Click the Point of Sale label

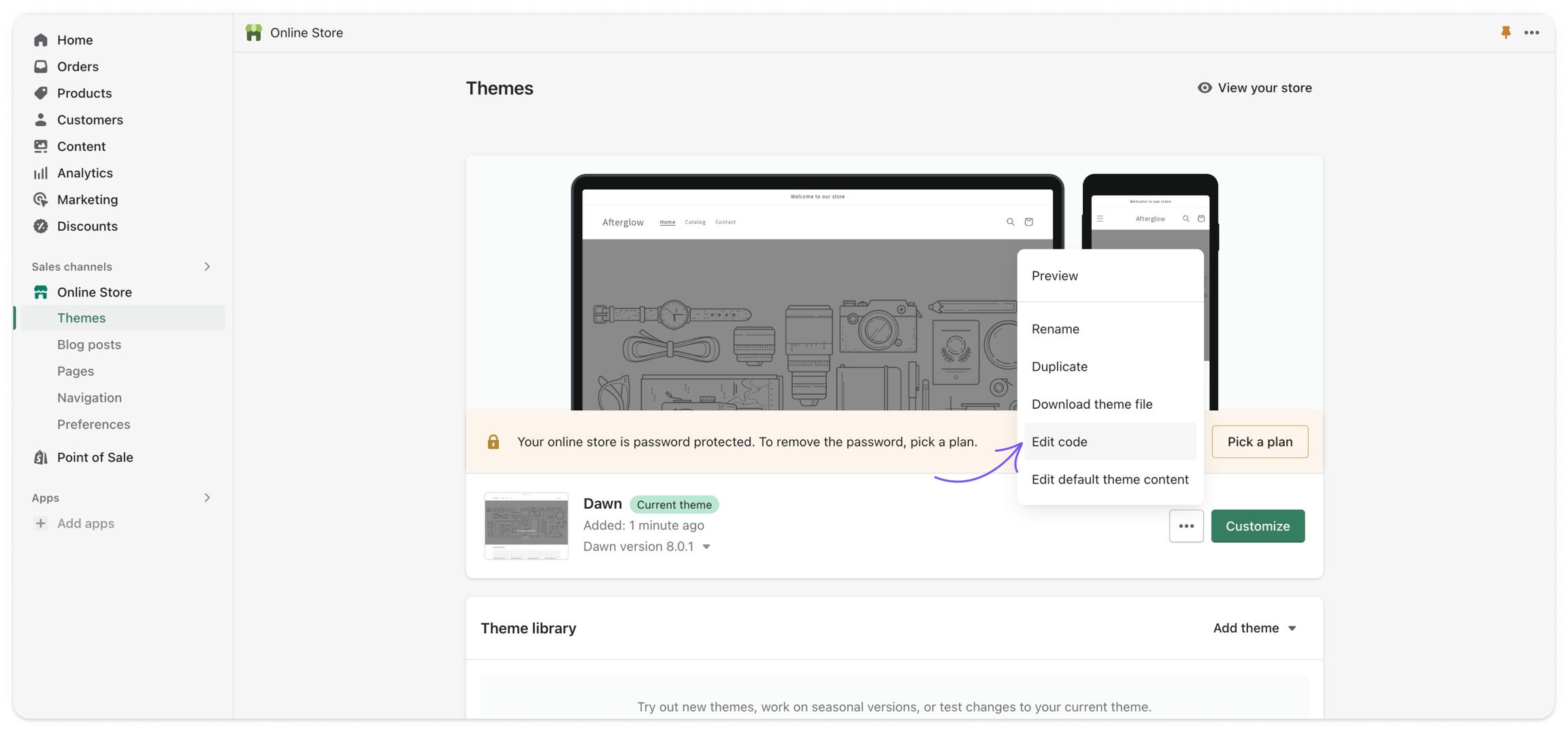coord(95,457)
